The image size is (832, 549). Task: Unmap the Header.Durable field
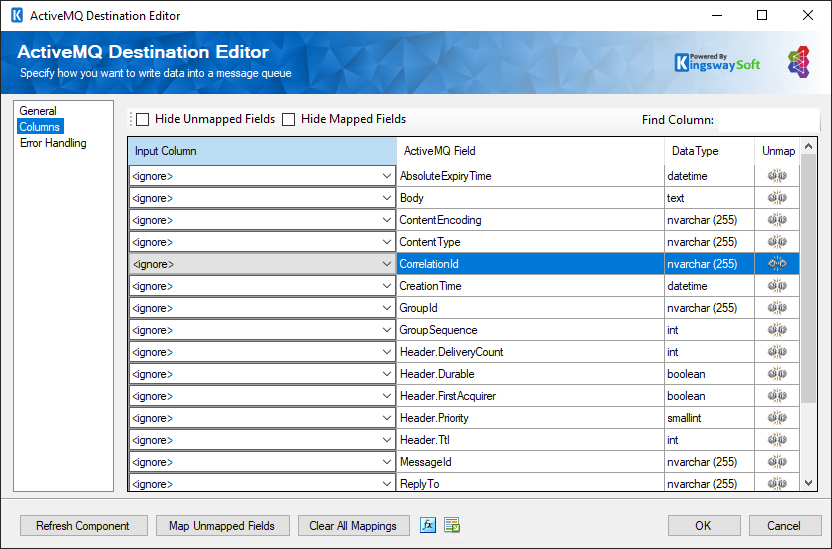pyautogui.click(x=777, y=374)
